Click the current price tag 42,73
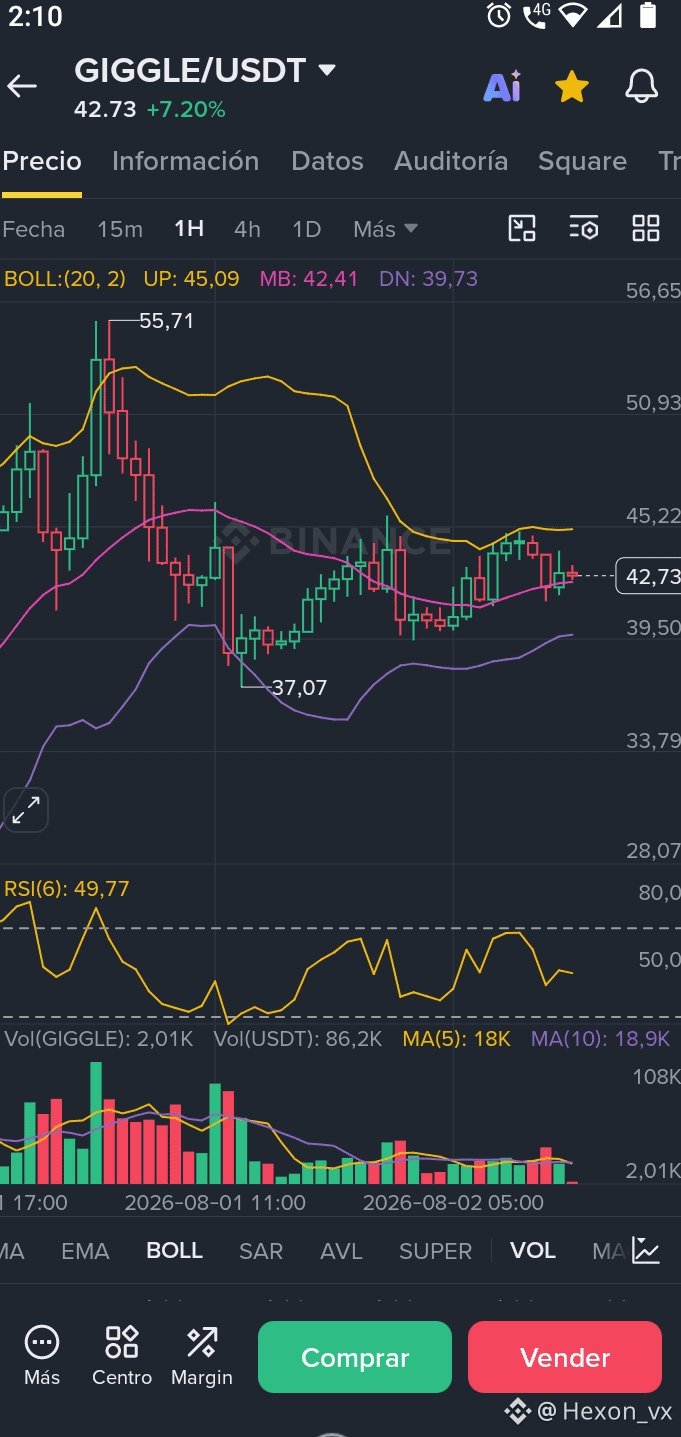Viewport: 681px width, 1437px height. coord(648,576)
